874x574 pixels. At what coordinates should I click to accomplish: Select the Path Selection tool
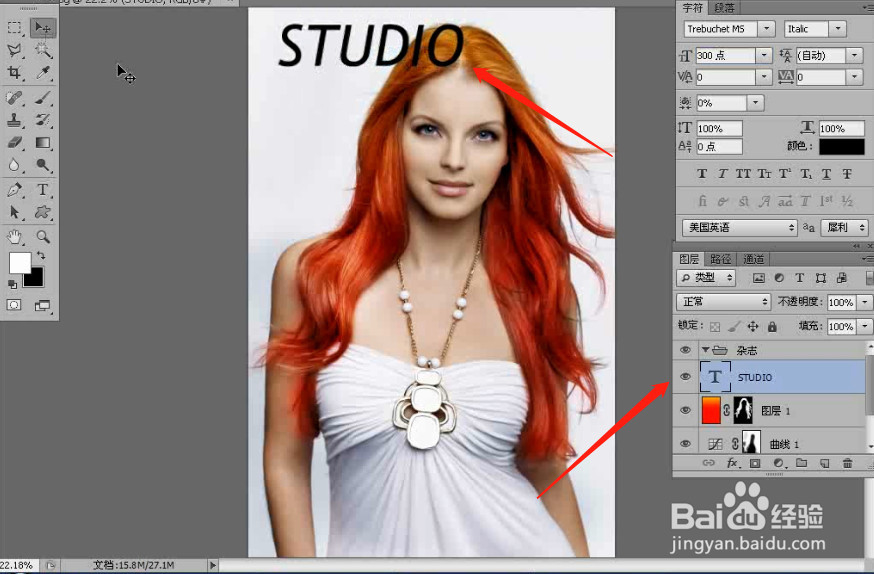click(x=14, y=212)
